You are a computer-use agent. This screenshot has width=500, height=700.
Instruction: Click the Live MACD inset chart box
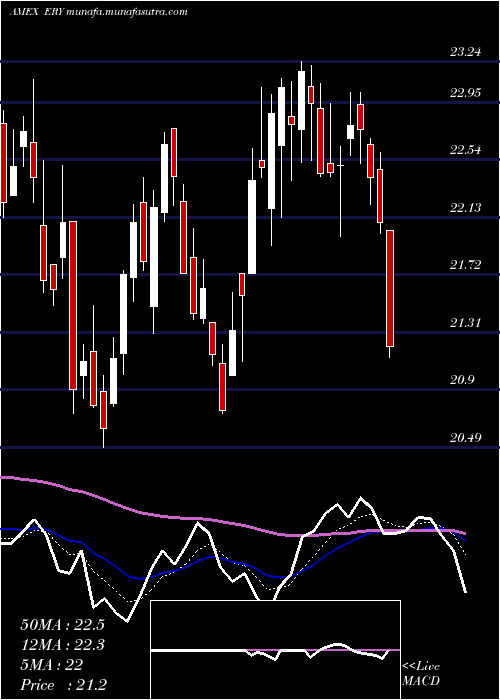275,650
